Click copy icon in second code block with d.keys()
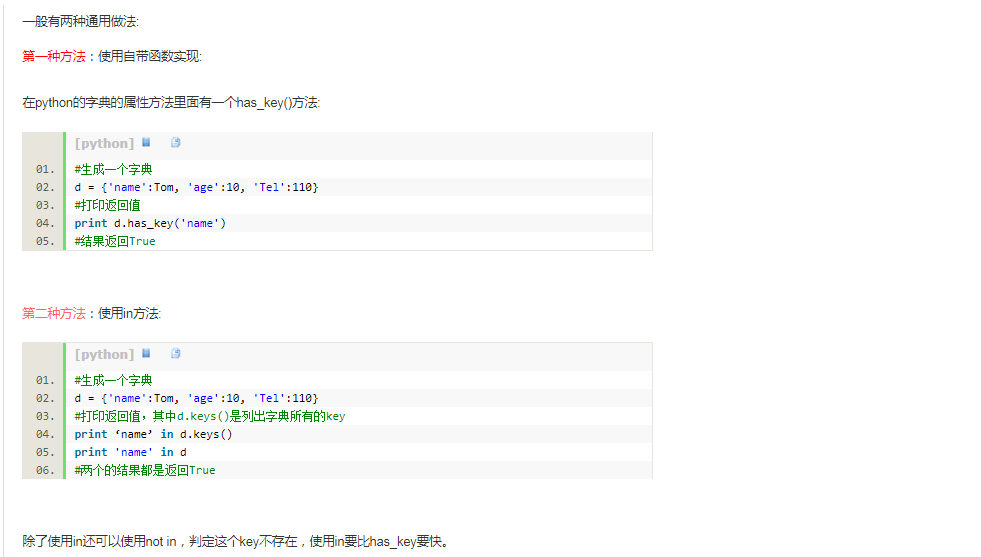Viewport: 981px width, 557px height. 176,354
